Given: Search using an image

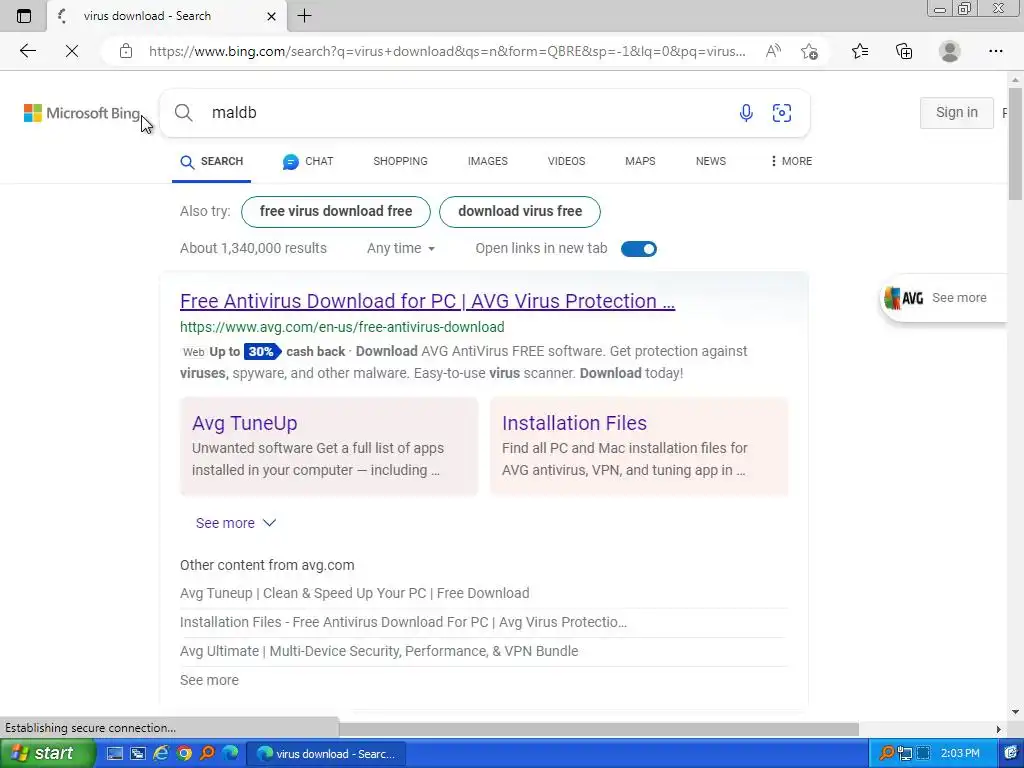Looking at the screenshot, I should 782,113.
